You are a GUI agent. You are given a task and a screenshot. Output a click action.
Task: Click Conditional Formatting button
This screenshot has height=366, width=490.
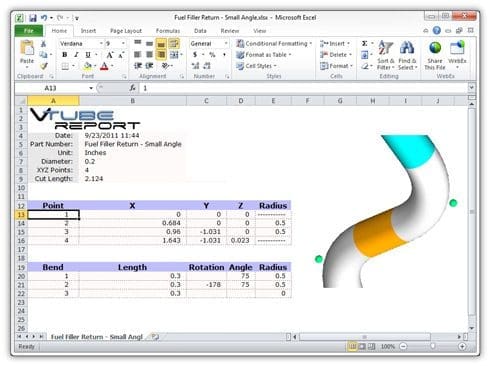[x=274, y=44]
